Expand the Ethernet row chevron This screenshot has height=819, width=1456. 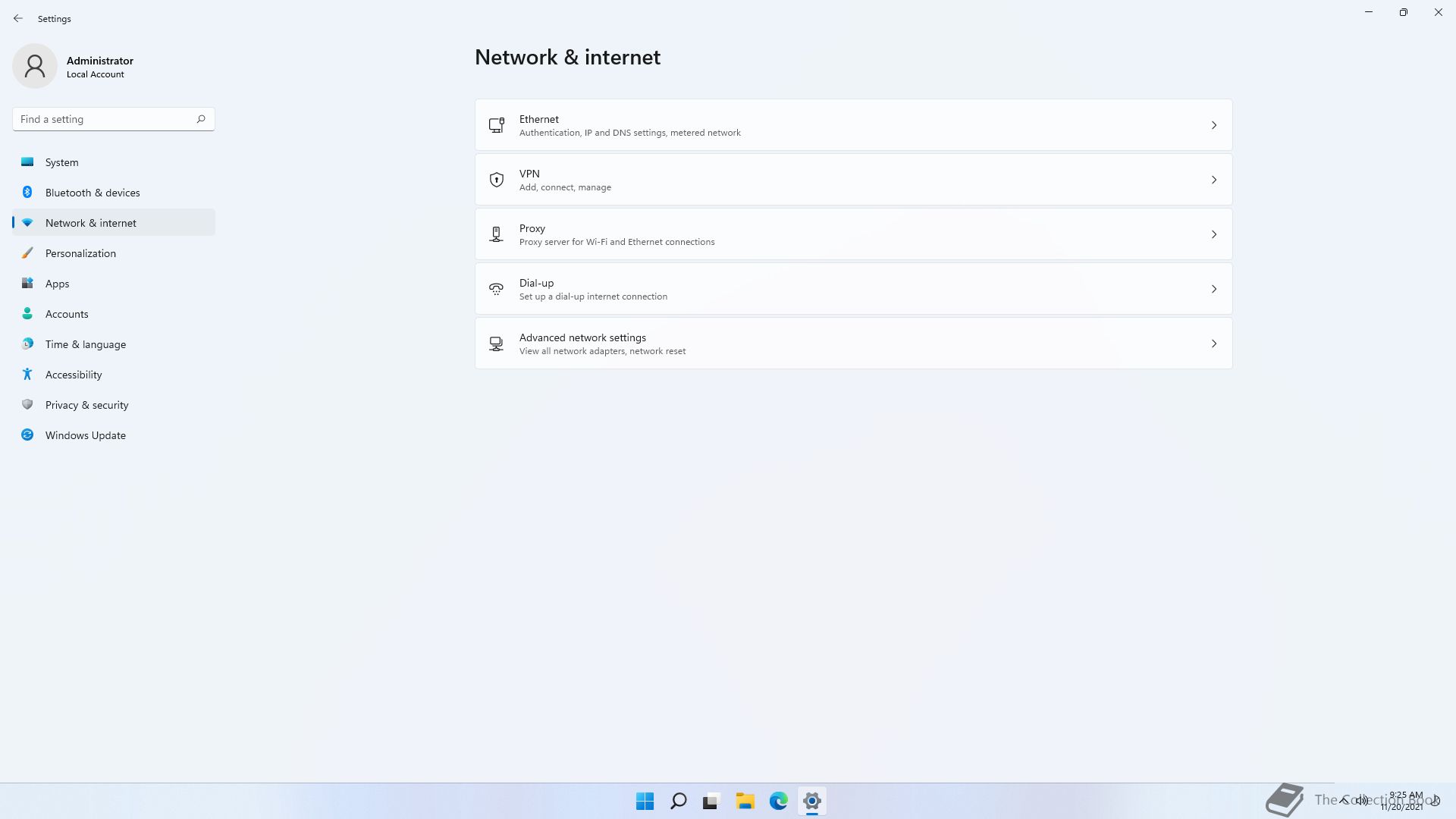(x=1213, y=125)
